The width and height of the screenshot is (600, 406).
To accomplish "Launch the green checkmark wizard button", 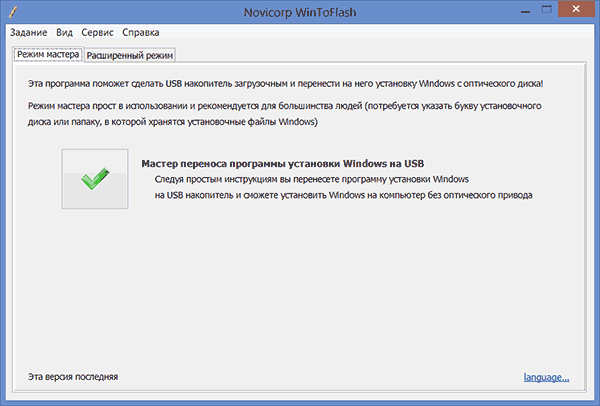I will tap(95, 179).
